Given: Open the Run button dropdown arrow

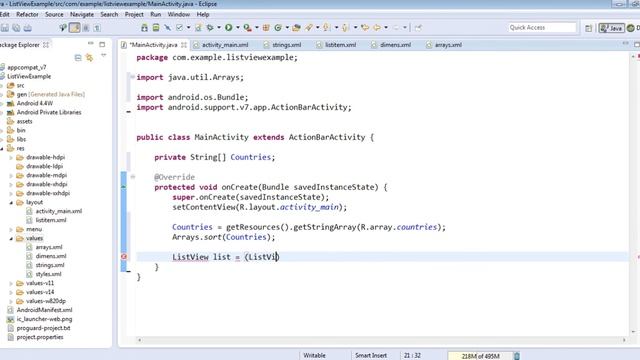Looking at the screenshot, I should click(x=237, y=28).
